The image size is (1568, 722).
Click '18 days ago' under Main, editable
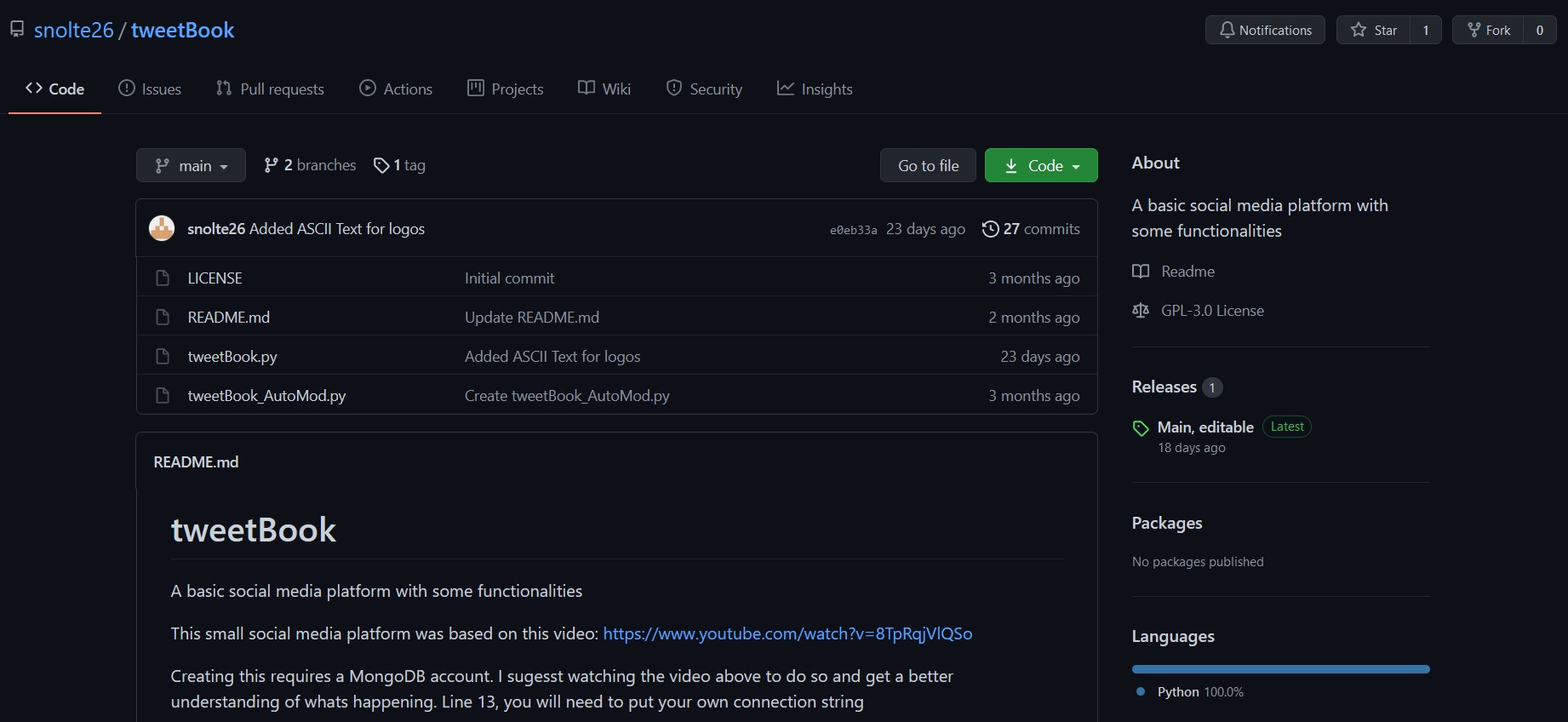[x=1192, y=448]
